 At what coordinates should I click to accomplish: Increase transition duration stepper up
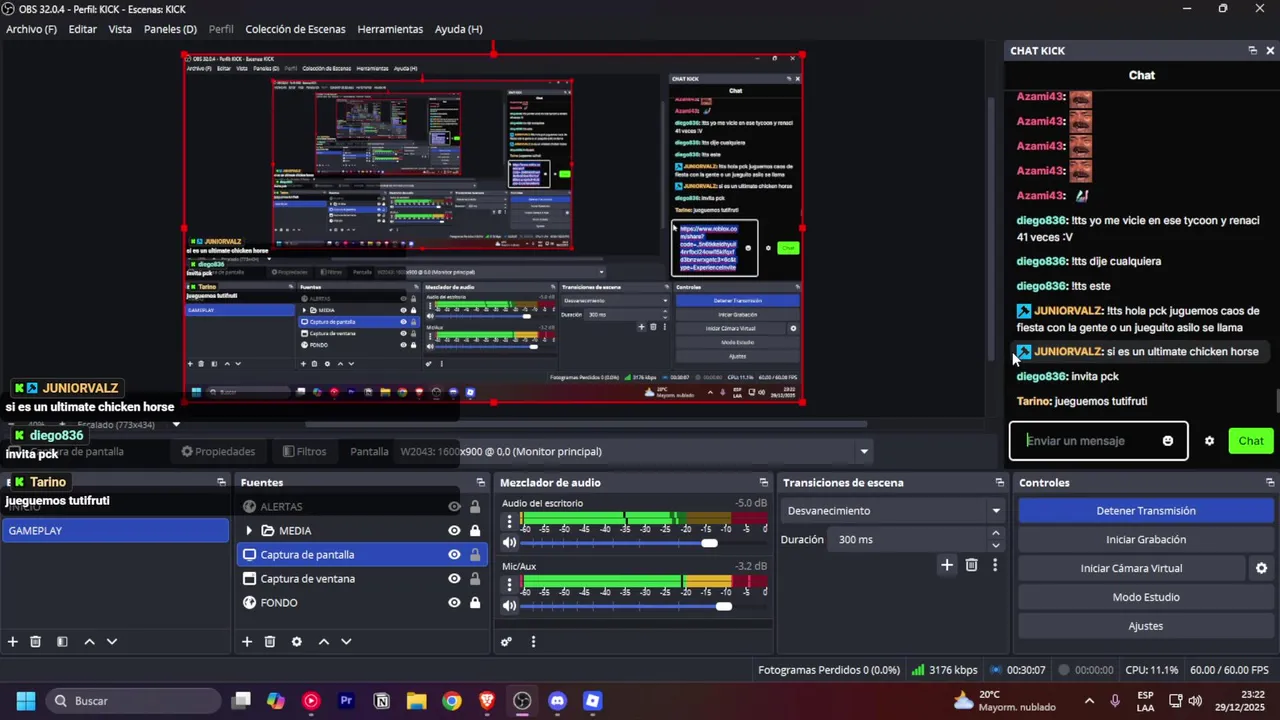995,534
